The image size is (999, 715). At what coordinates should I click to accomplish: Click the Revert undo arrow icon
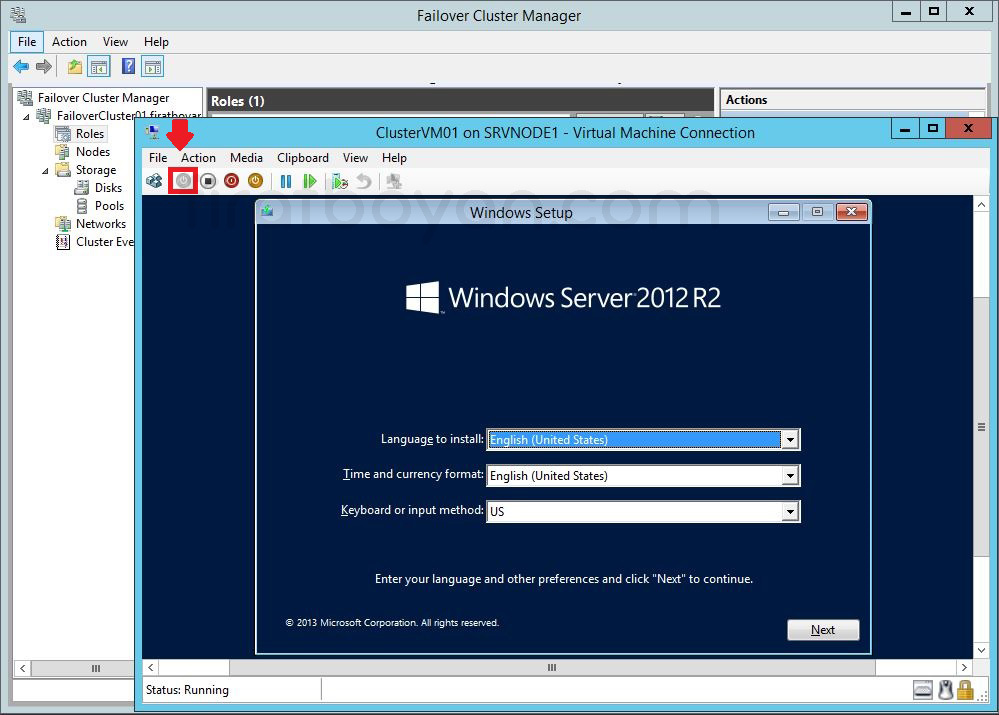(x=364, y=182)
